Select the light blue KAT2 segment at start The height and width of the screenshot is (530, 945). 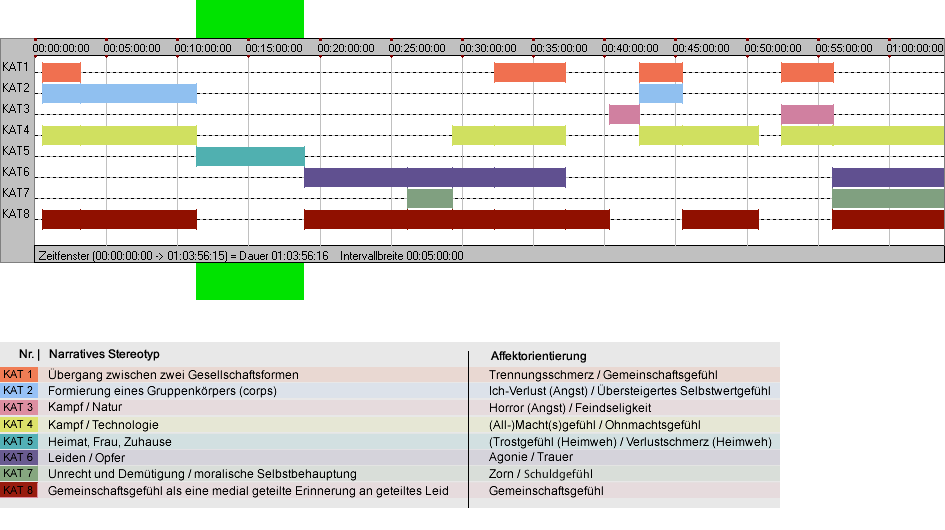(x=119, y=93)
